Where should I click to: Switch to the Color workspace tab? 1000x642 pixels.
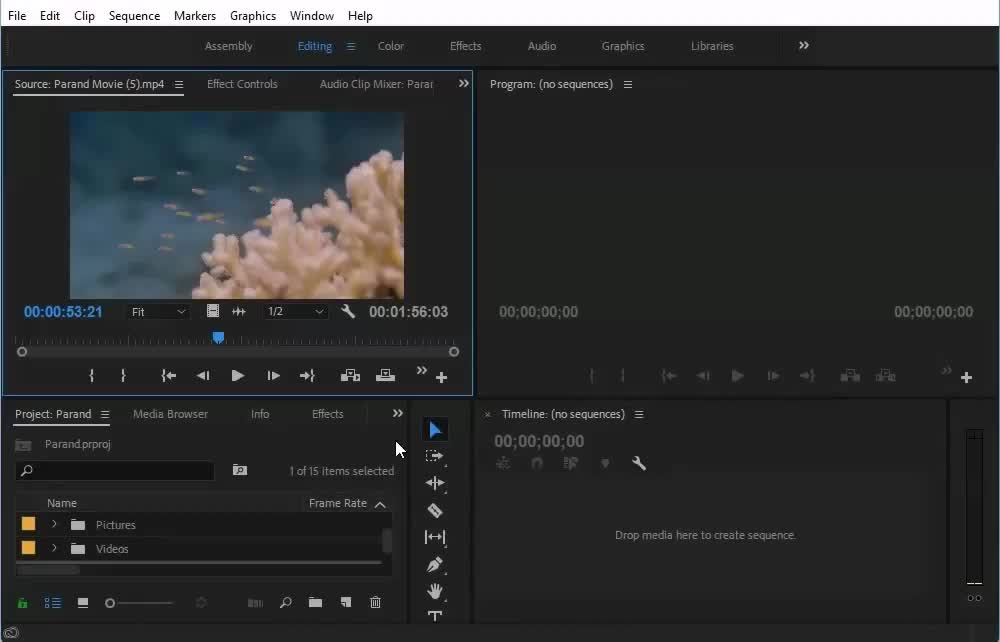[x=390, y=46]
